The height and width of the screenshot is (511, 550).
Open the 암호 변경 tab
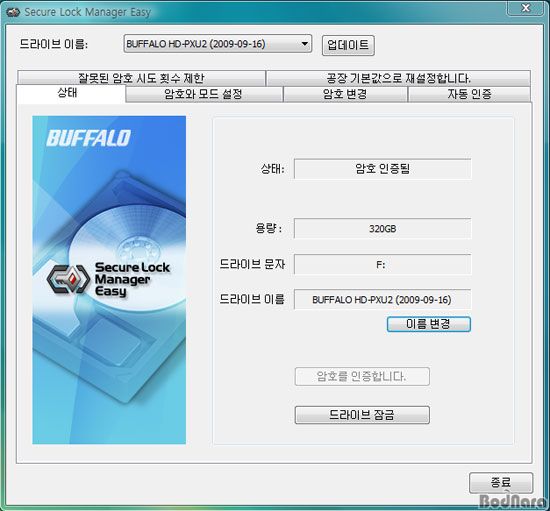tap(345, 94)
